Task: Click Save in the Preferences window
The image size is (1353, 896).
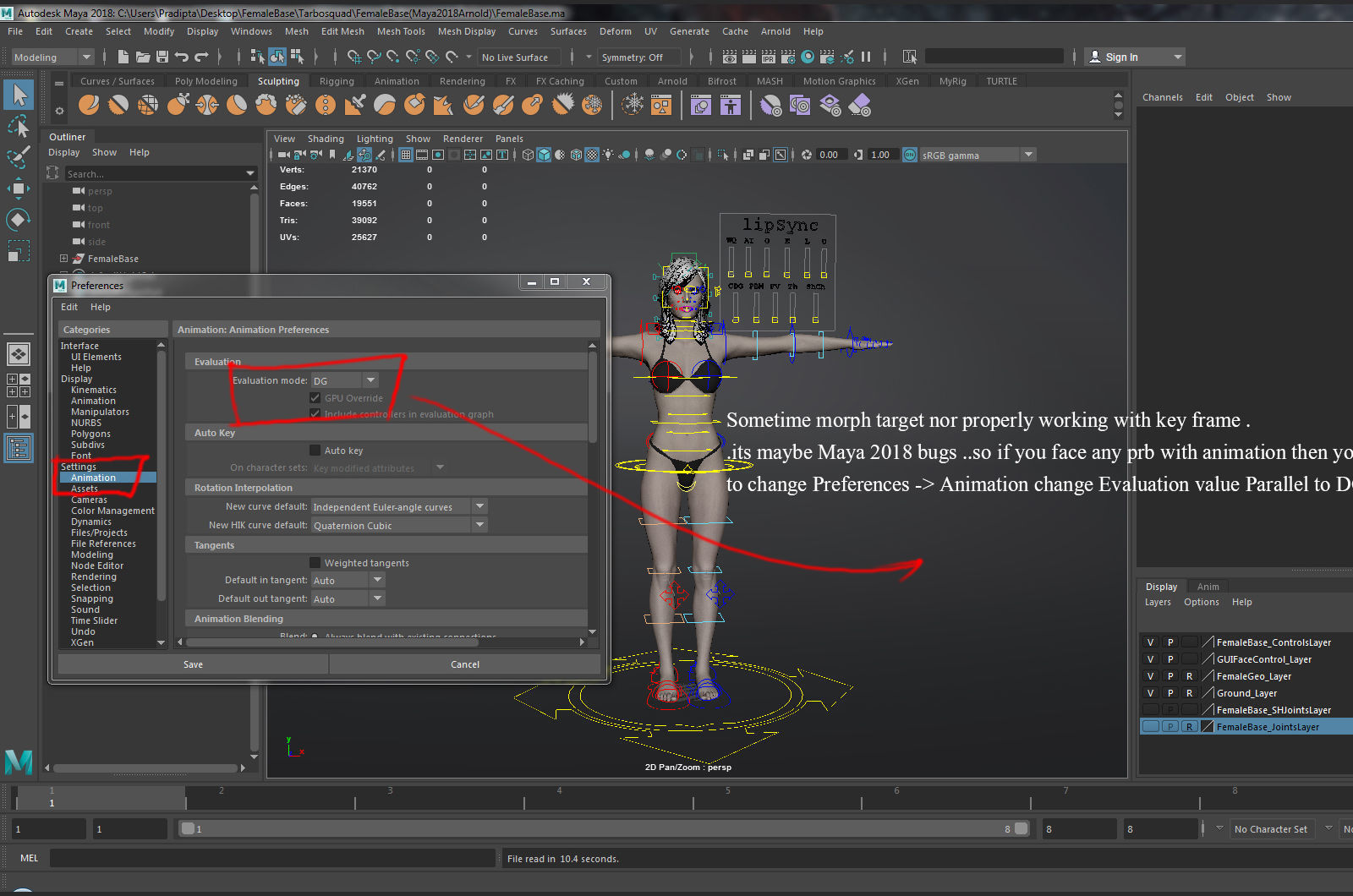Action: [193, 664]
